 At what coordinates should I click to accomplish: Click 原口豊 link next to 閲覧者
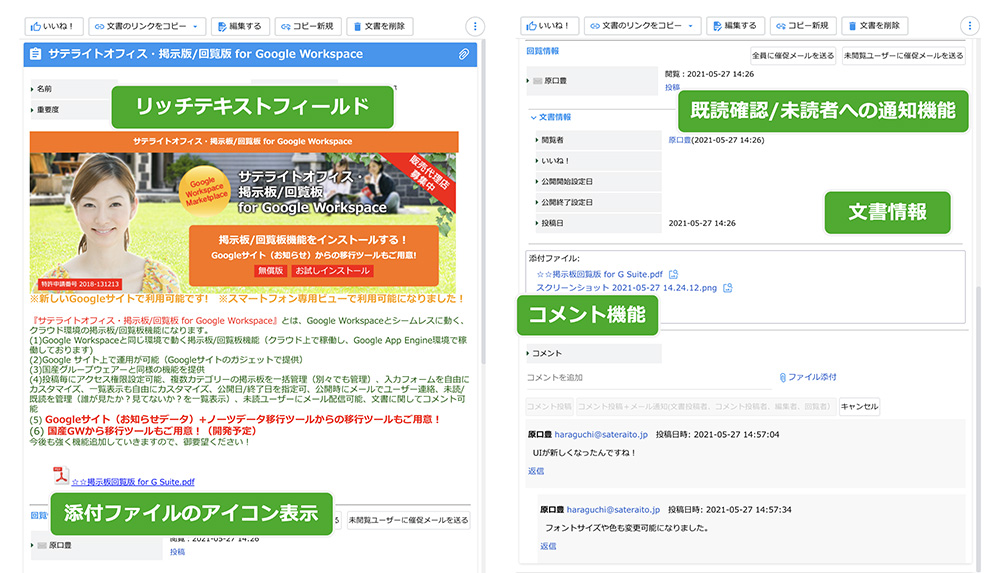point(680,140)
